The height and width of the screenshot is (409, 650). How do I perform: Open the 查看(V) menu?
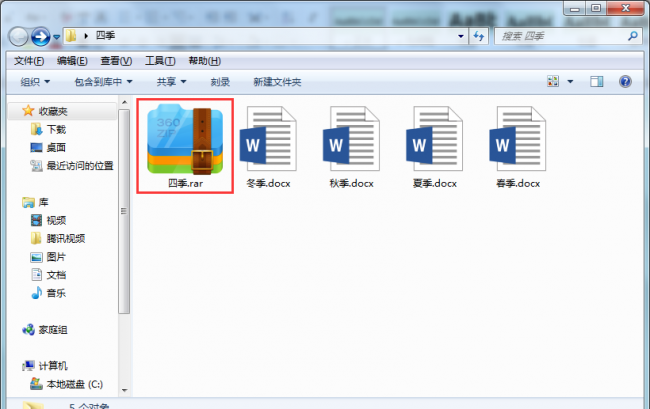point(116,61)
